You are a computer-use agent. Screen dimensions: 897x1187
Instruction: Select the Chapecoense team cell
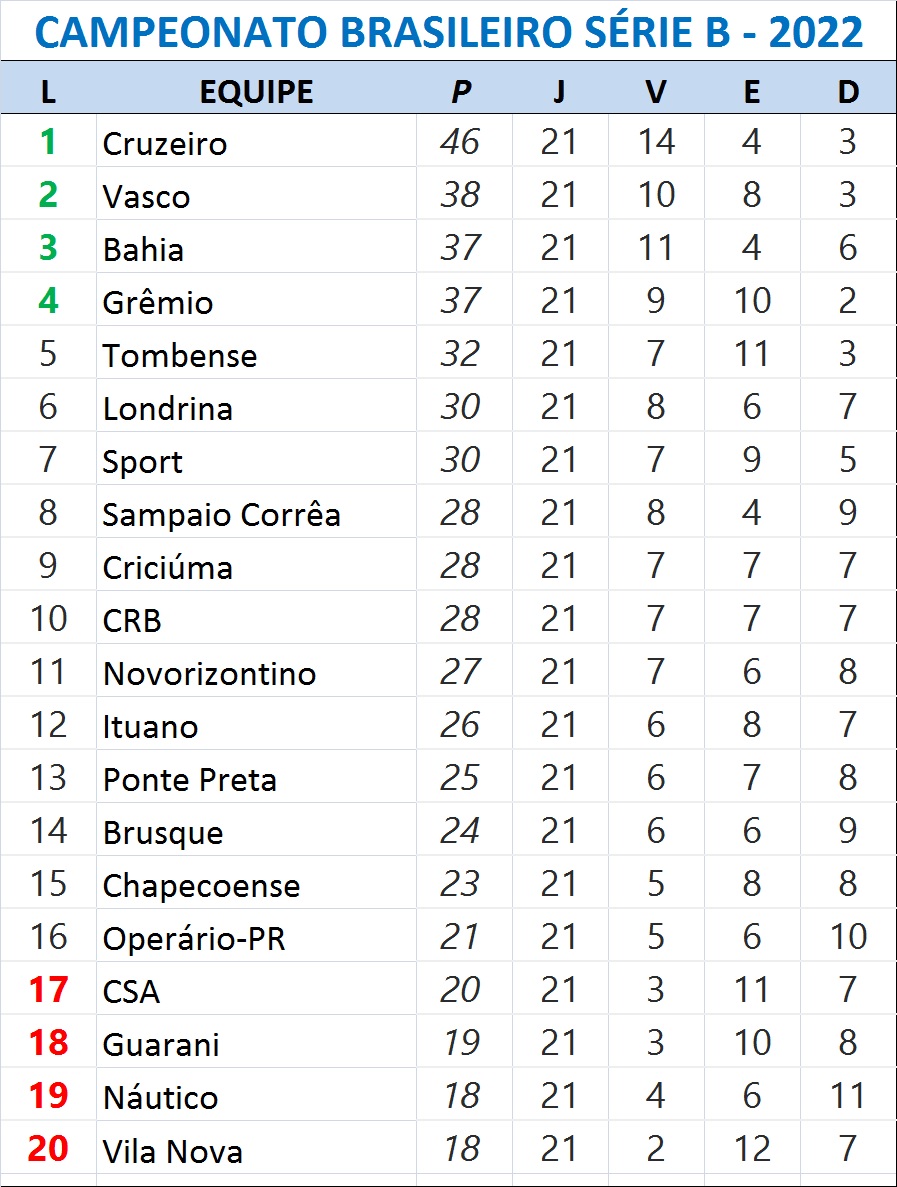(257, 883)
